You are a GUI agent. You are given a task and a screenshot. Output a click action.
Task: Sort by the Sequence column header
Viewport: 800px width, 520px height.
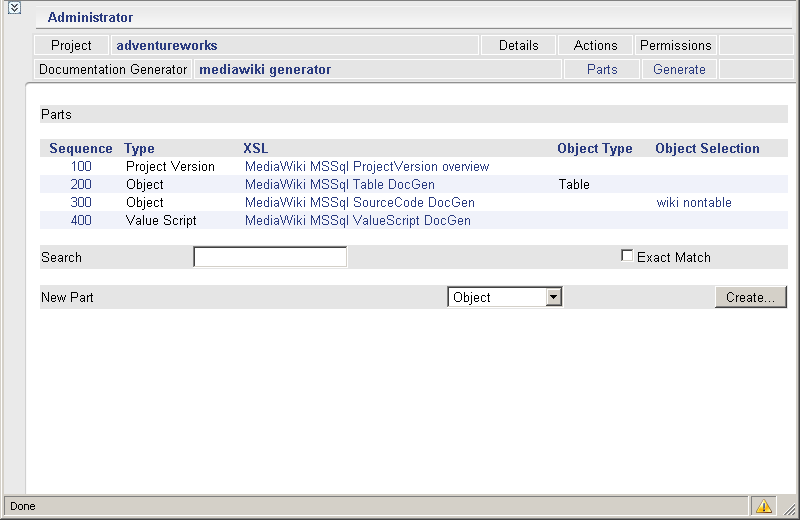click(x=81, y=148)
